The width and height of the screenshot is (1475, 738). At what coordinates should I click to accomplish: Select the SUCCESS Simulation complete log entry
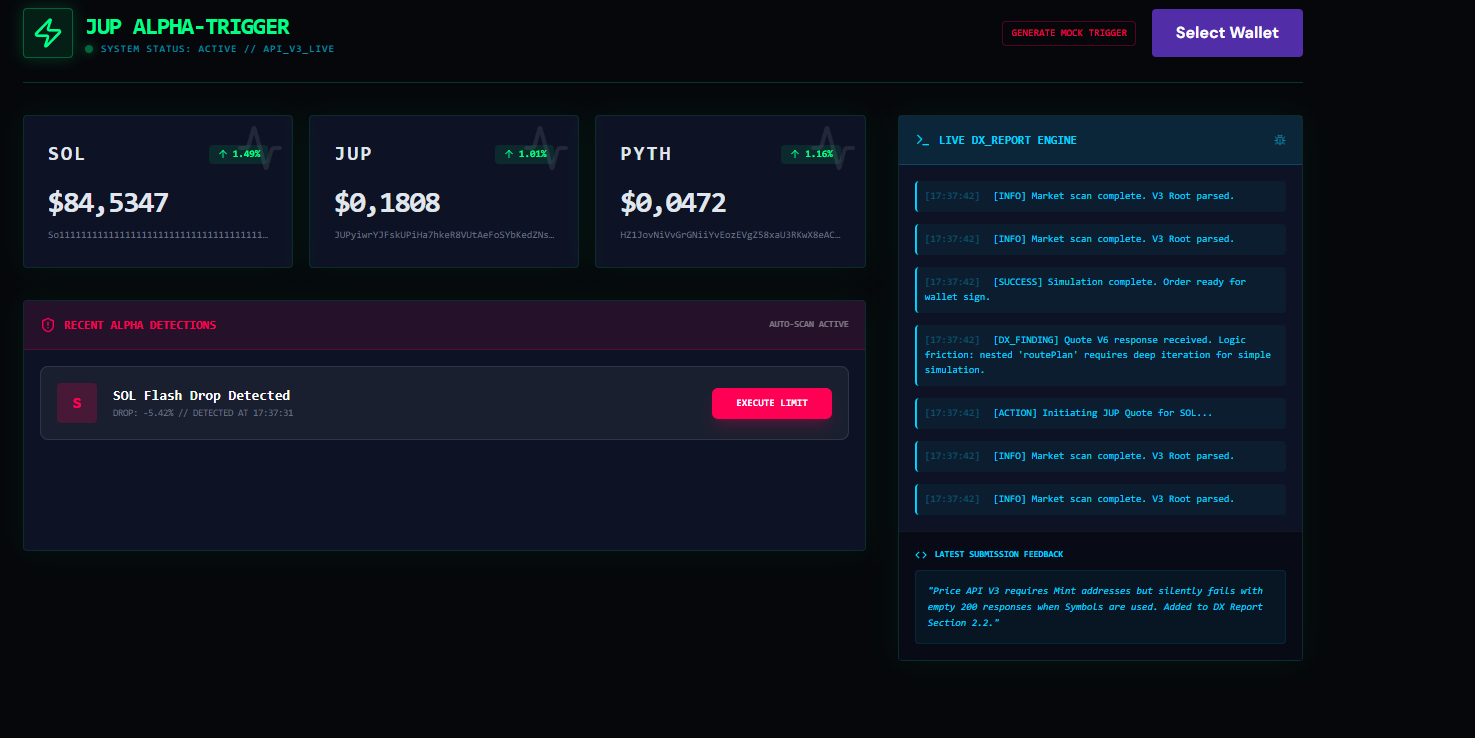pyautogui.click(x=1100, y=289)
